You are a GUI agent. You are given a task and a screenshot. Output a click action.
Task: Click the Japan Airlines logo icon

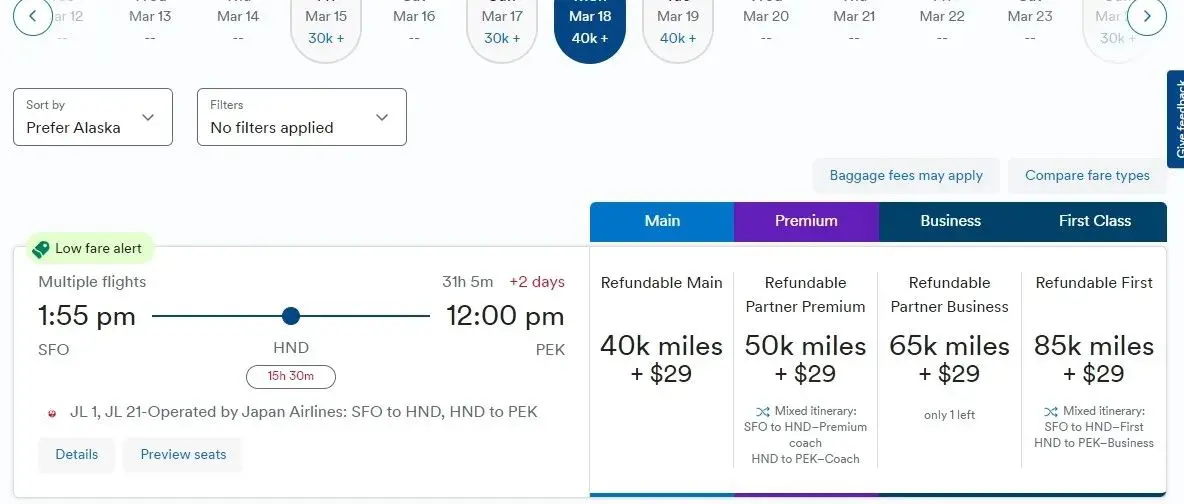[52, 413]
